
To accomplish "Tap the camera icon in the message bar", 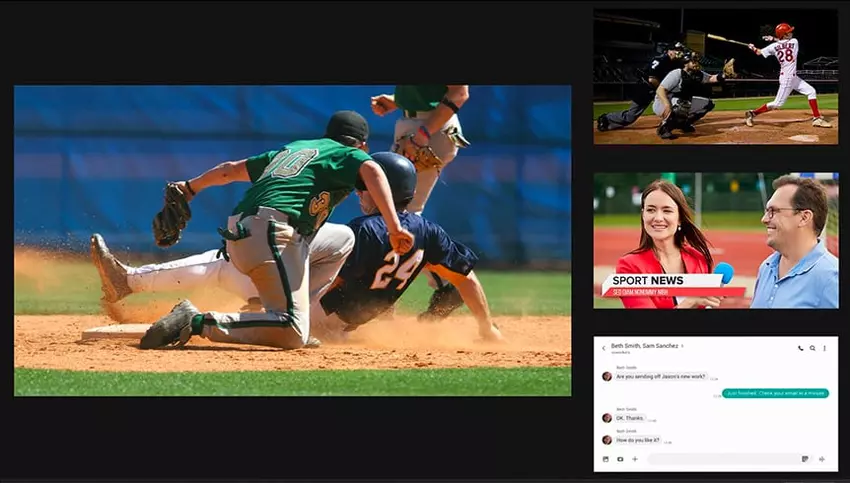I will (x=620, y=459).
